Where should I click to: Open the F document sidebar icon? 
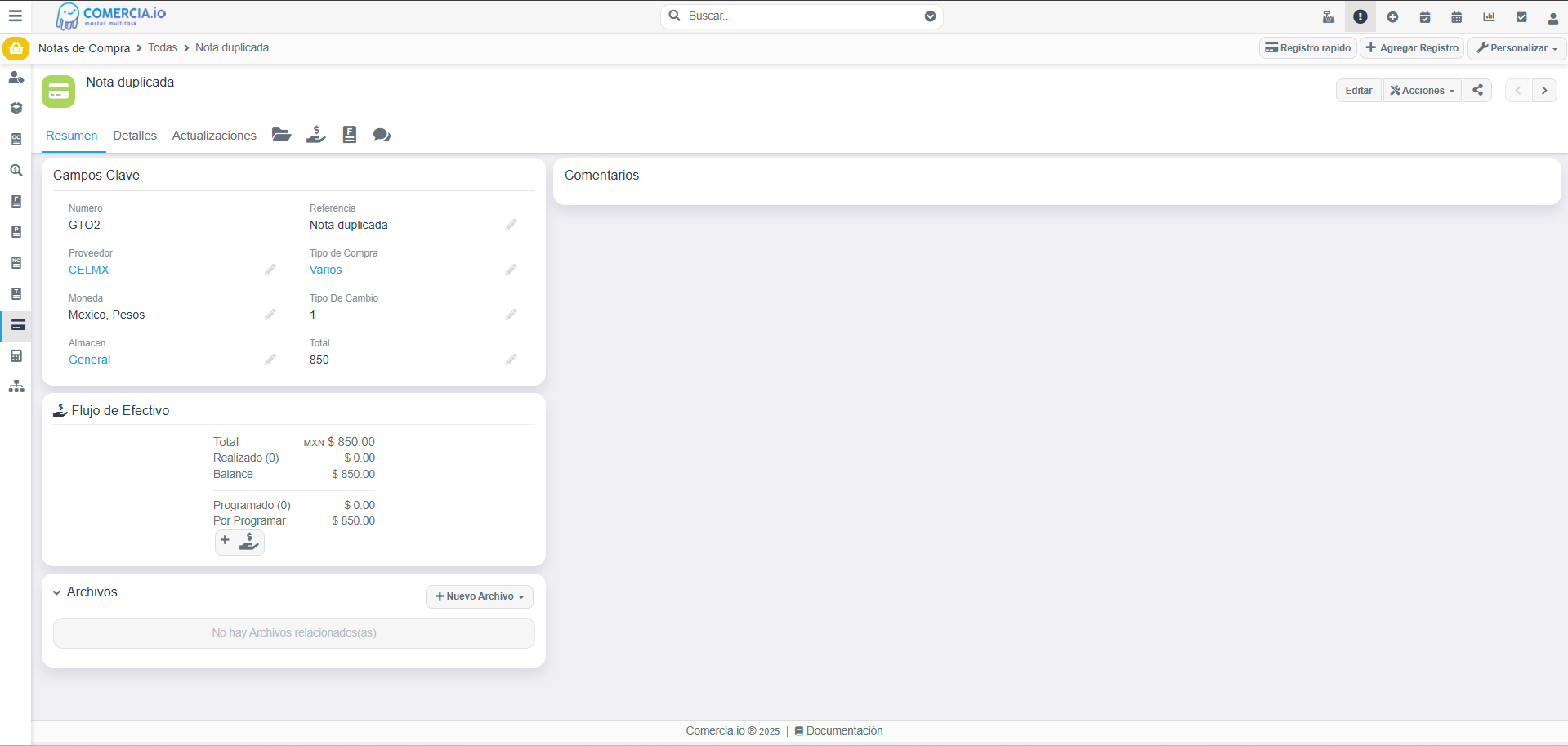coord(16,202)
